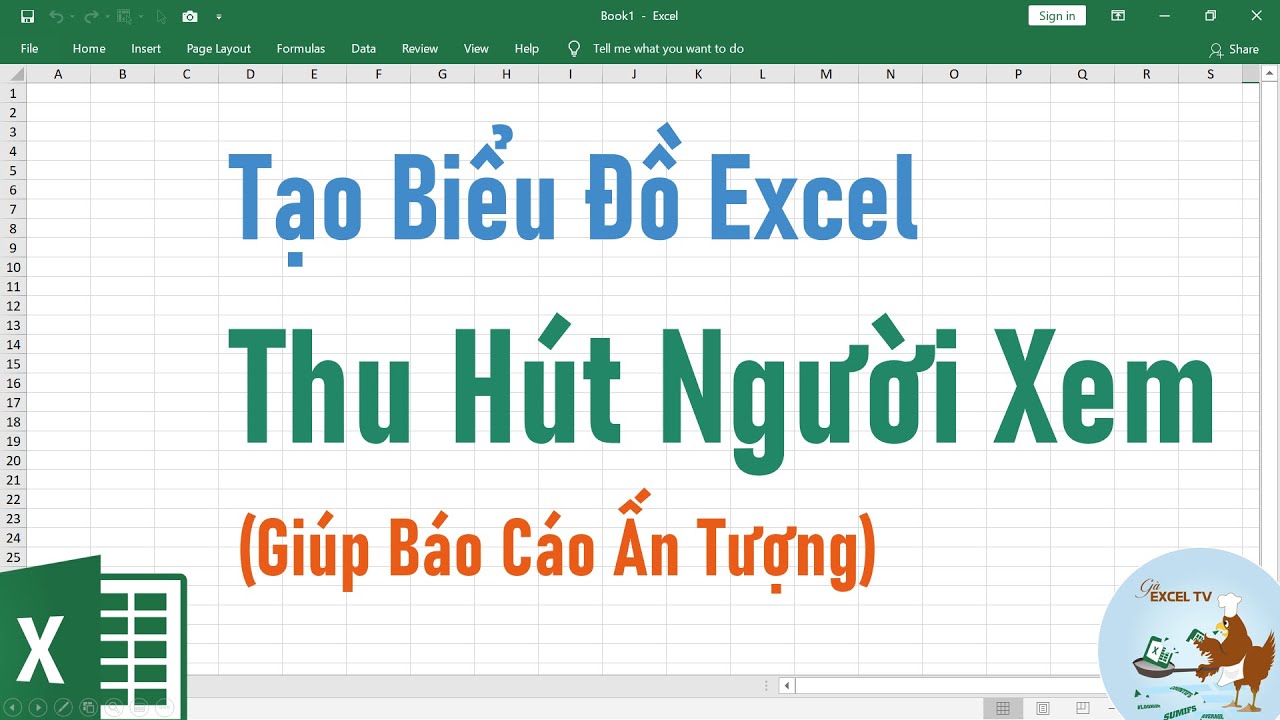Image resolution: width=1280 pixels, height=720 pixels.
Task: Click the Save icon in Quick Access Toolbar
Action: click(x=27, y=16)
